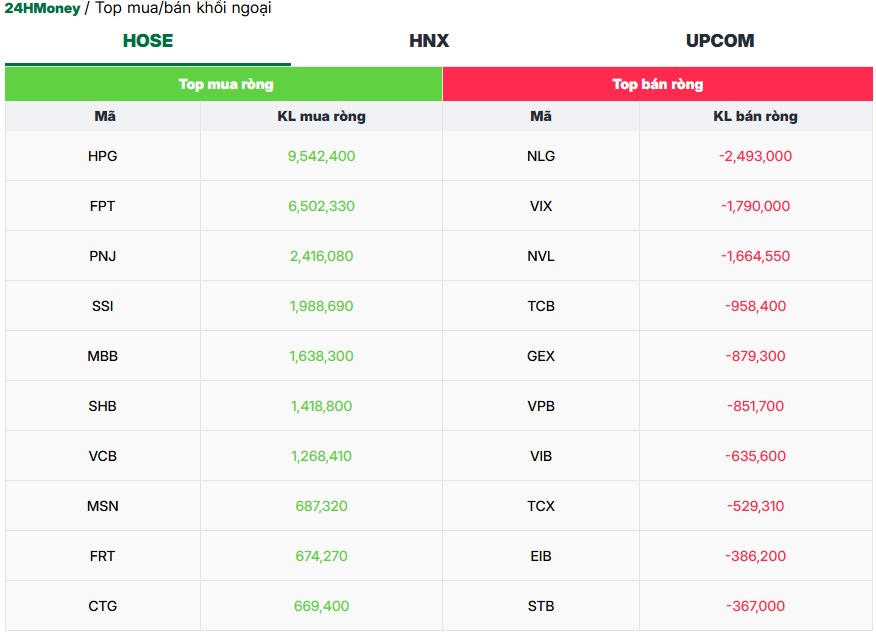Image resolution: width=876 pixels, height=634 pixels.
Task: Click the 'Mã' header above NLG
Action: click(541, 116)
